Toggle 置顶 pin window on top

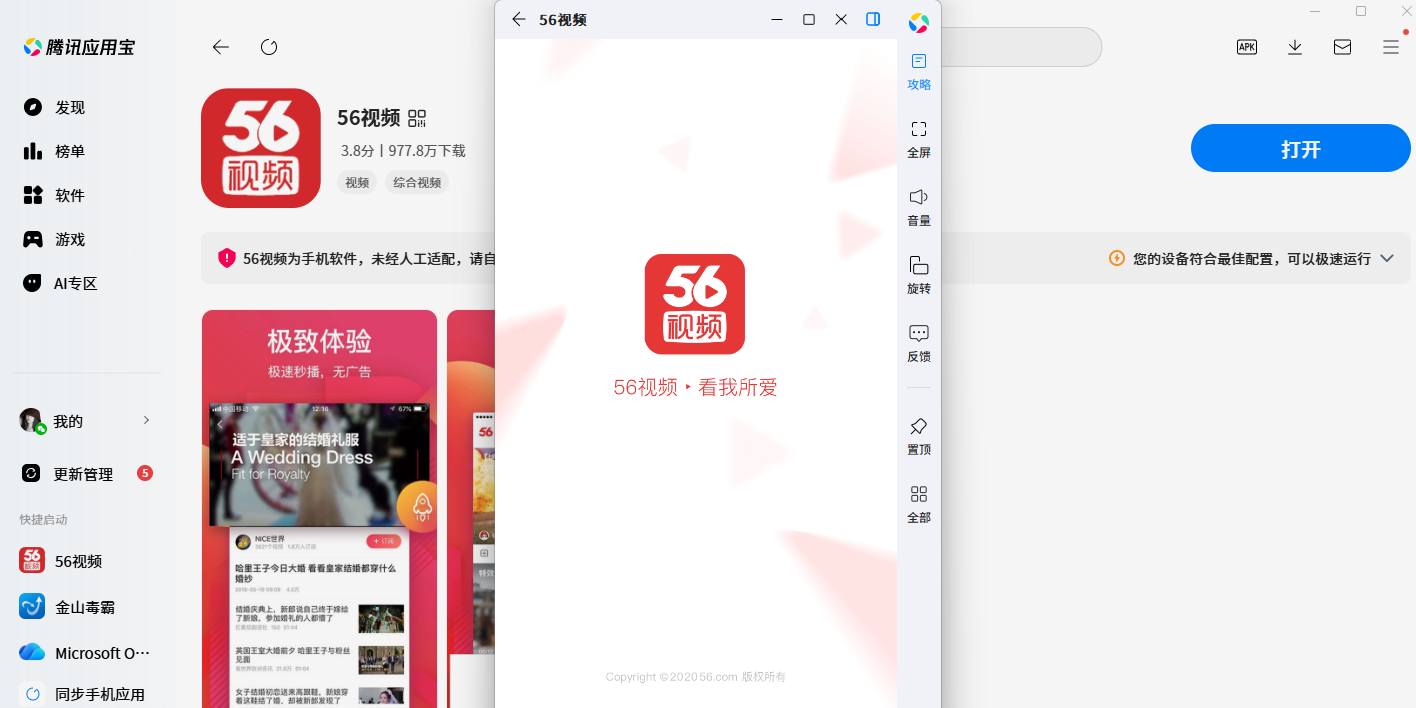[x=919, y=436]
